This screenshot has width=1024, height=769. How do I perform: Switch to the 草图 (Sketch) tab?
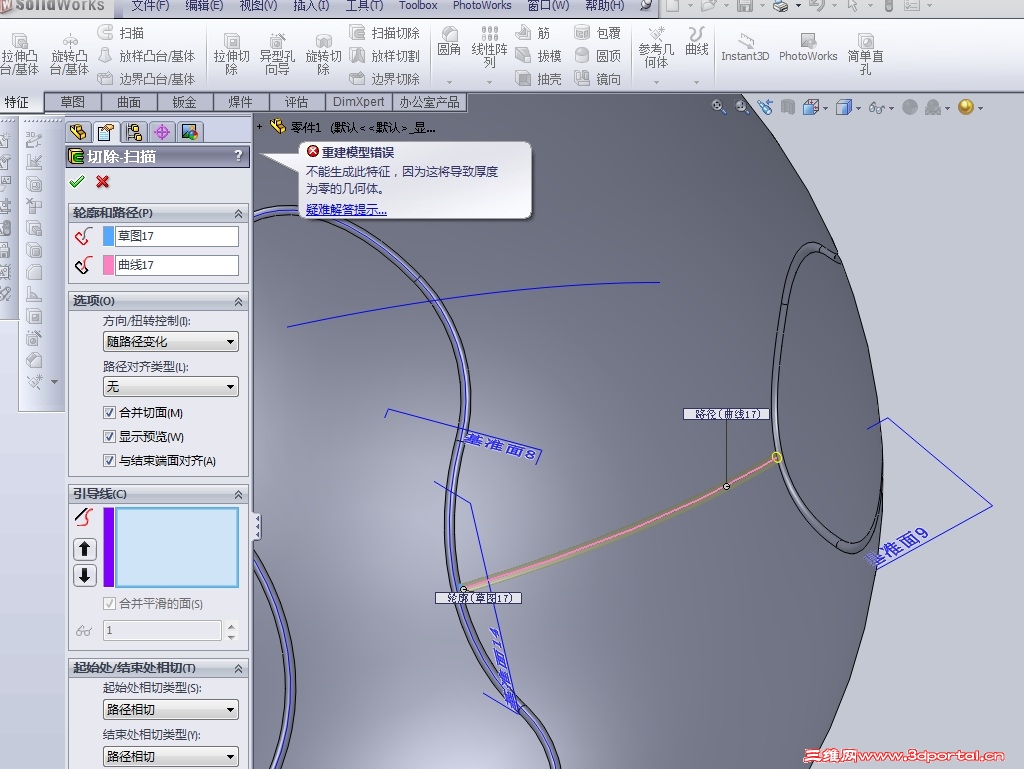73,102
